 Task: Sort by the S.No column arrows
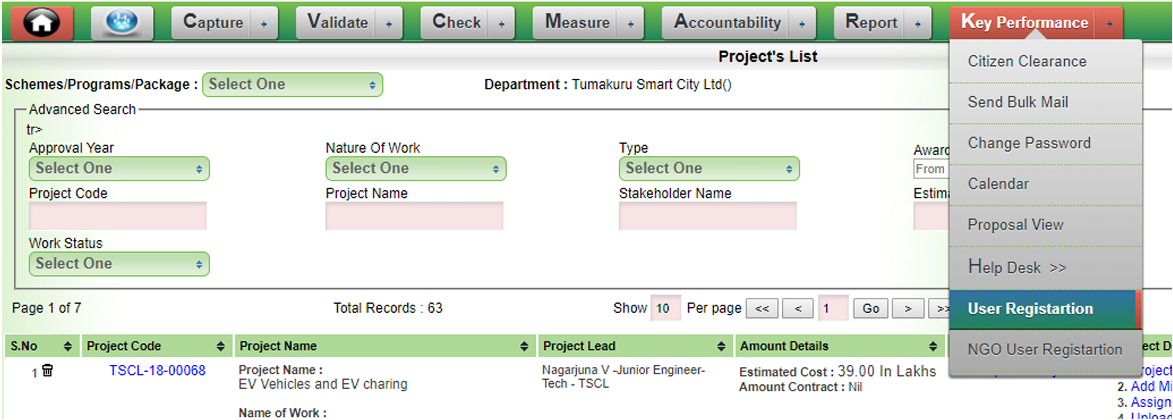[68, 346]
